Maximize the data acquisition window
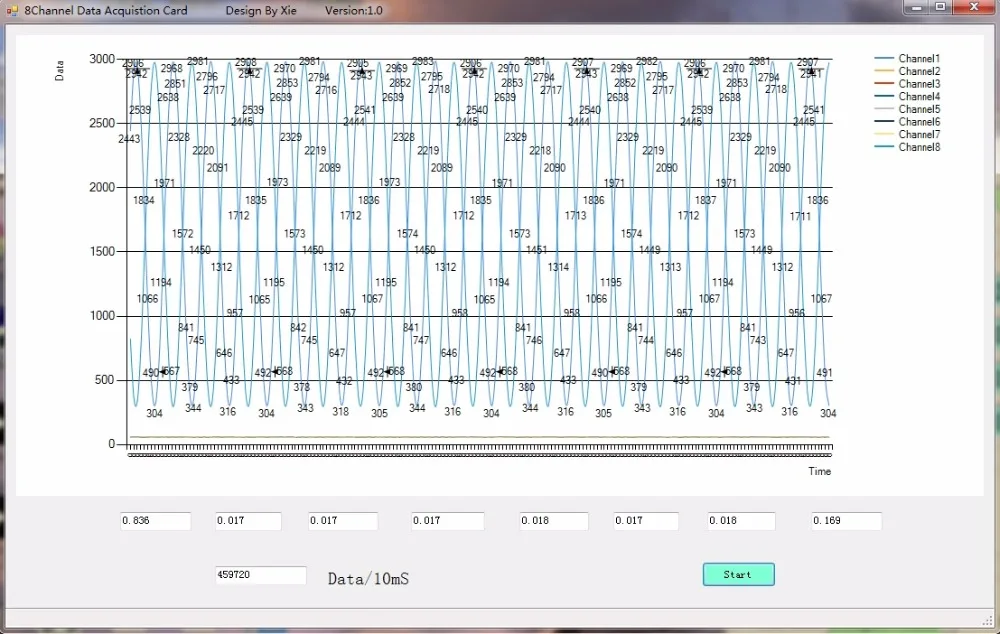1000x634 pixels. click(940, 7)
